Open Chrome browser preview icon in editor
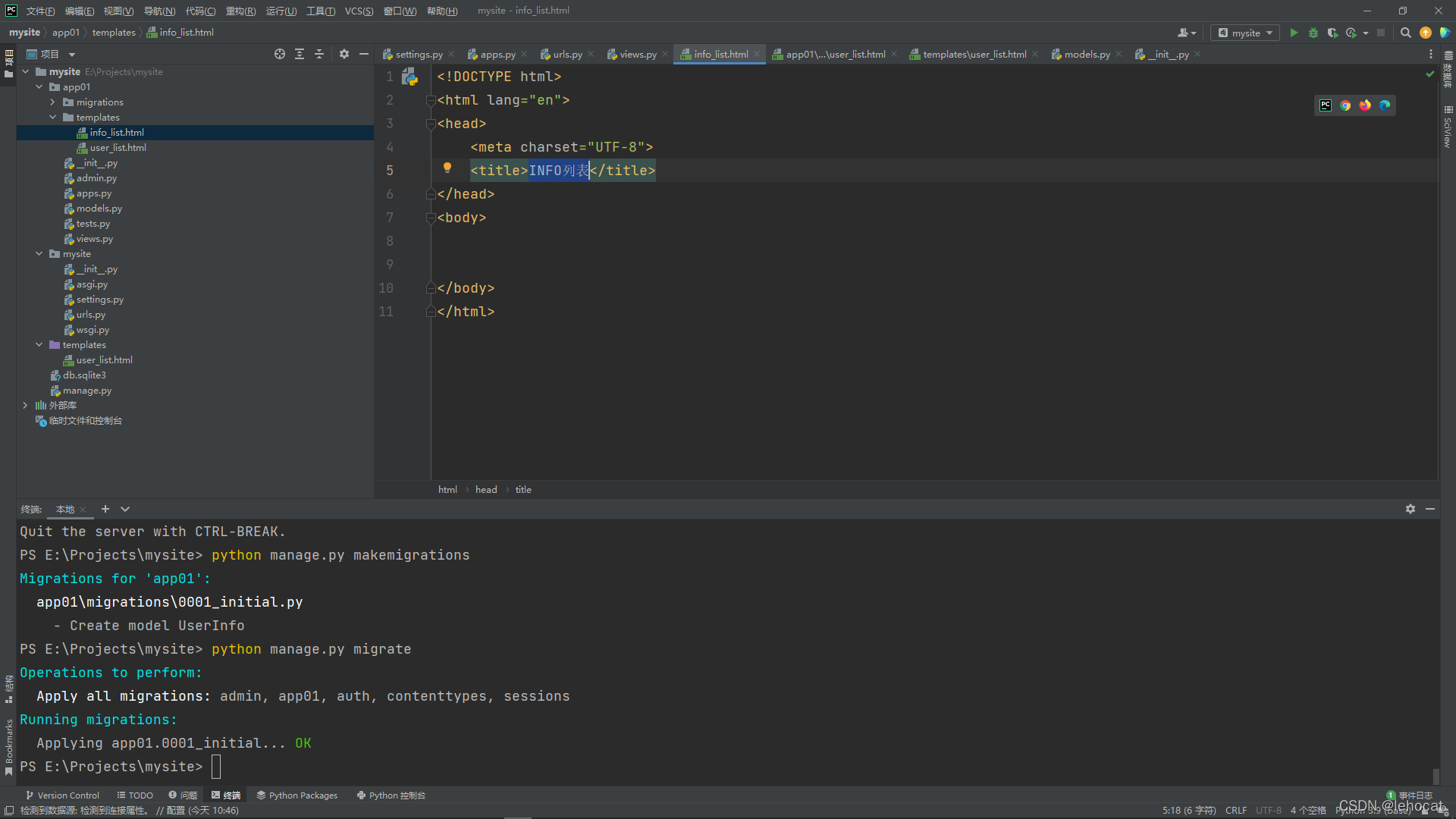 click(x=1345, y=105)
